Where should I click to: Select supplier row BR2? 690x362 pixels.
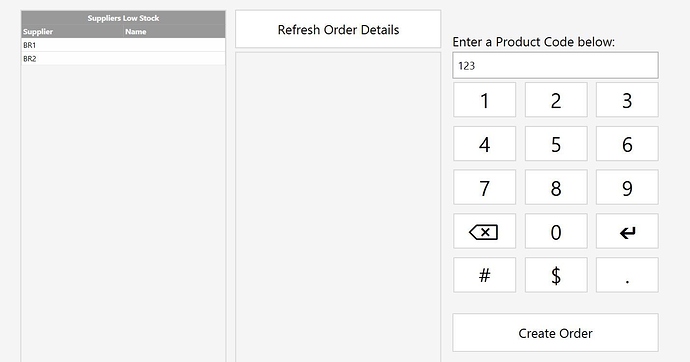pos(123,59)
